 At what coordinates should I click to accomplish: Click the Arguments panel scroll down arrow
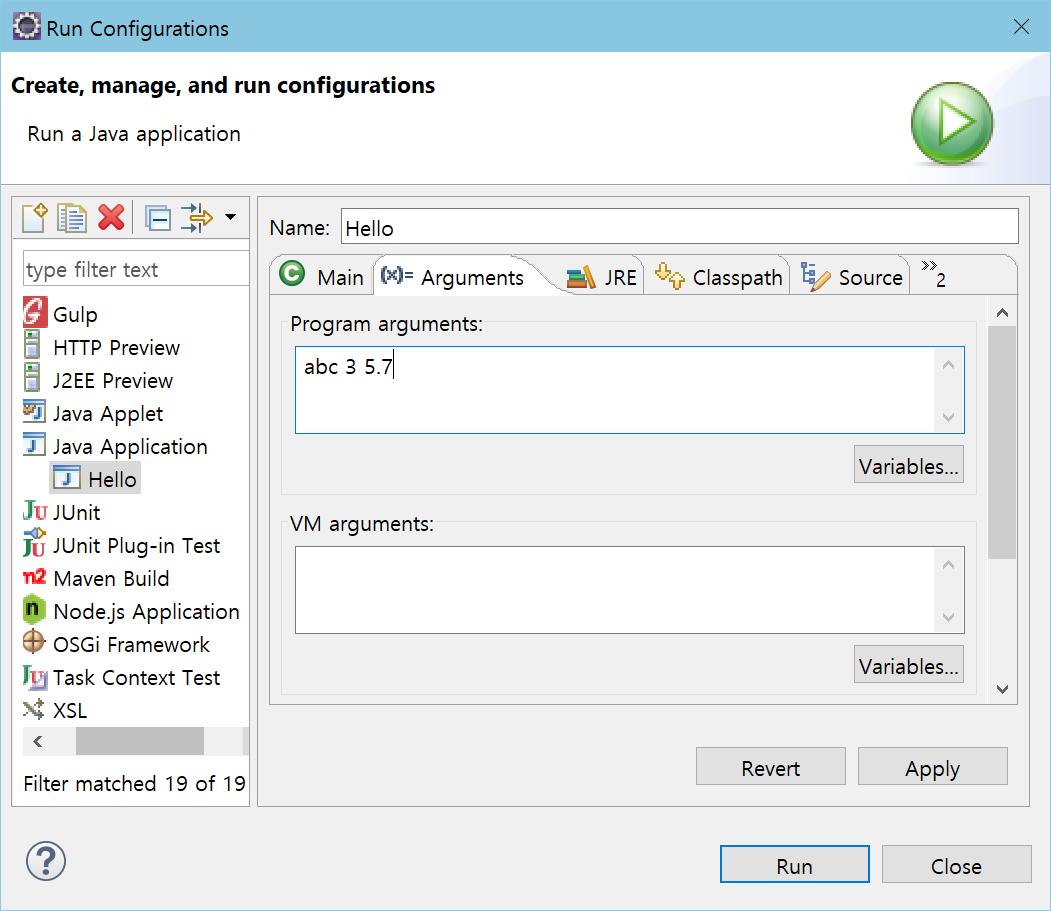pyautogui.click(x=1002, y=689)
